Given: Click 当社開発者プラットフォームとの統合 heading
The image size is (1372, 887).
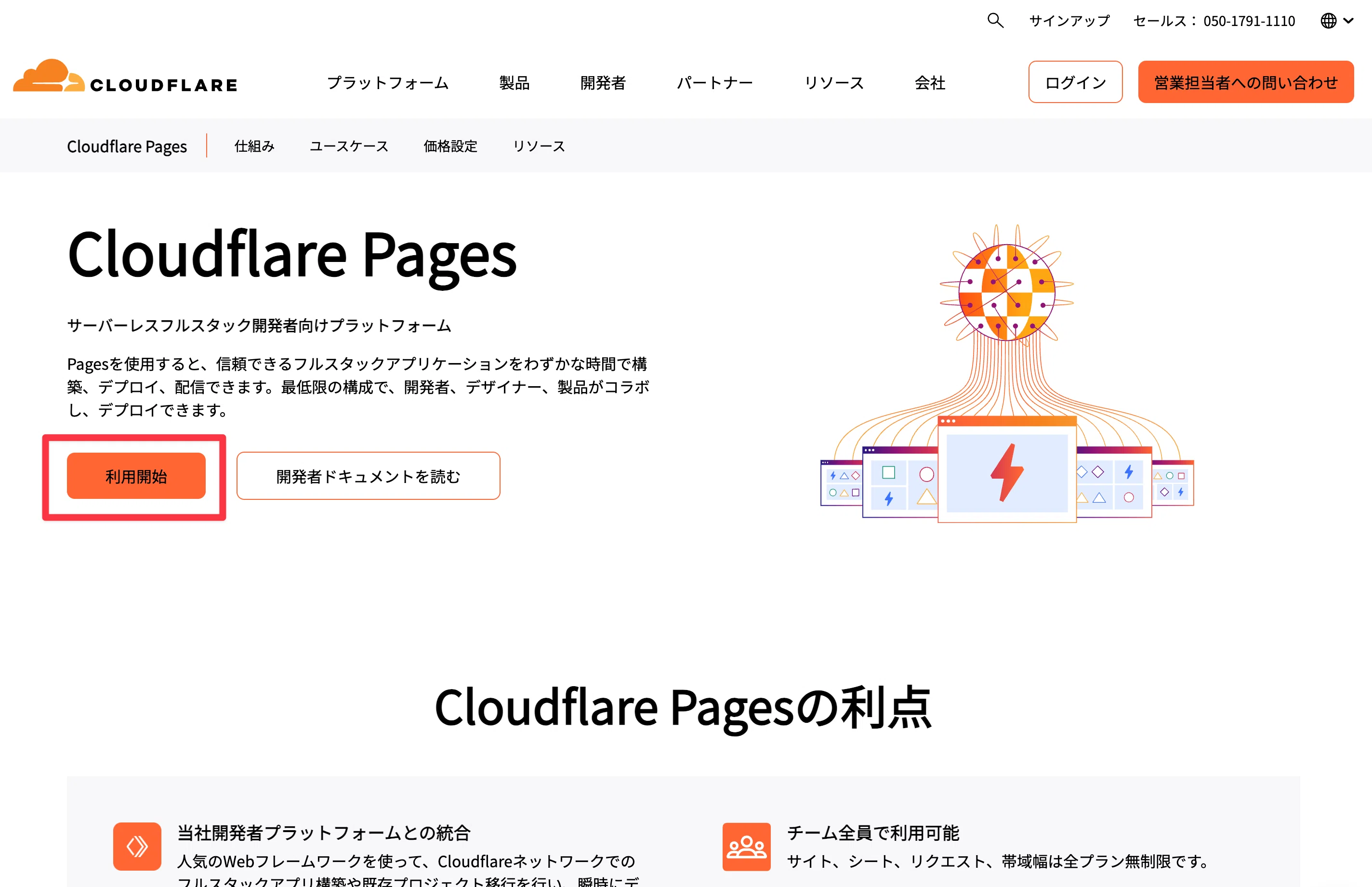Looking at the screenshot, I should coord(324,833).
